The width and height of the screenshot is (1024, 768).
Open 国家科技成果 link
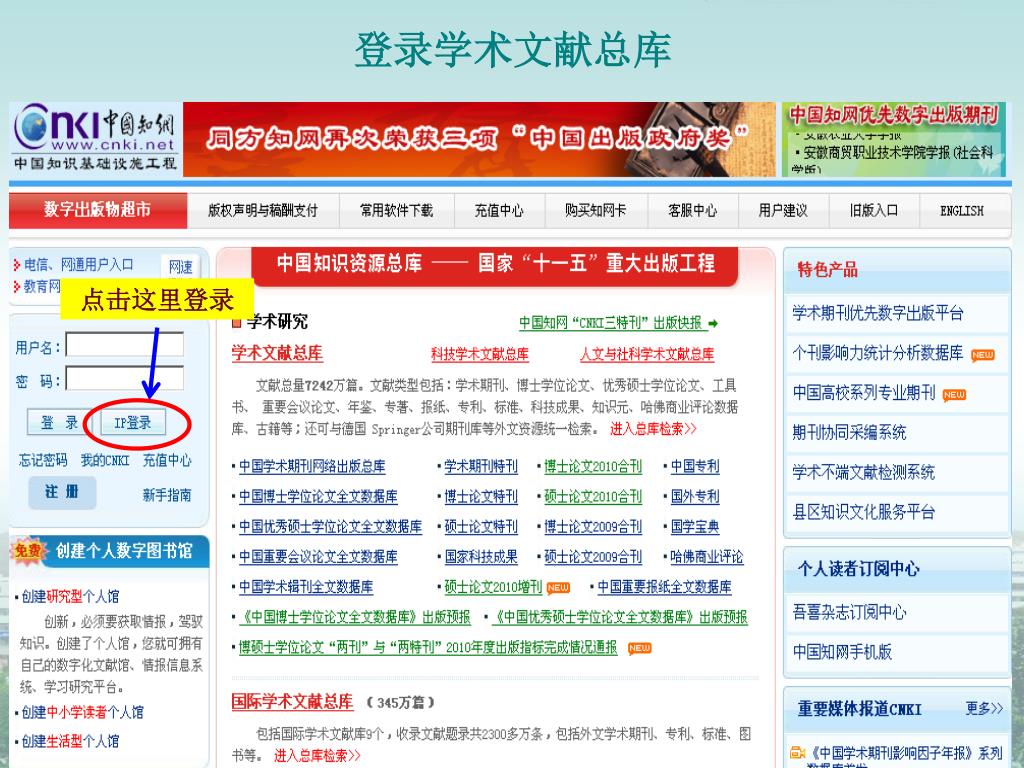point(481,556)
